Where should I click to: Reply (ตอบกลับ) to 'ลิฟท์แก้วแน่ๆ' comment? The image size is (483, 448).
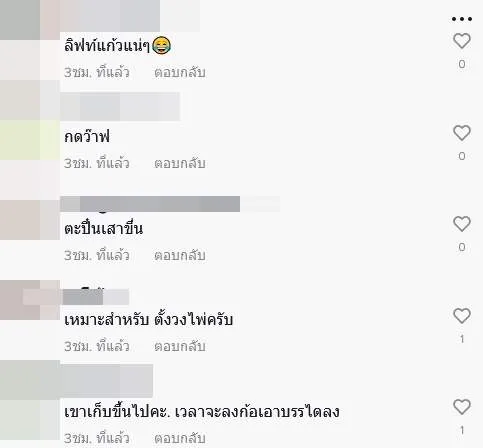[180, 72]
